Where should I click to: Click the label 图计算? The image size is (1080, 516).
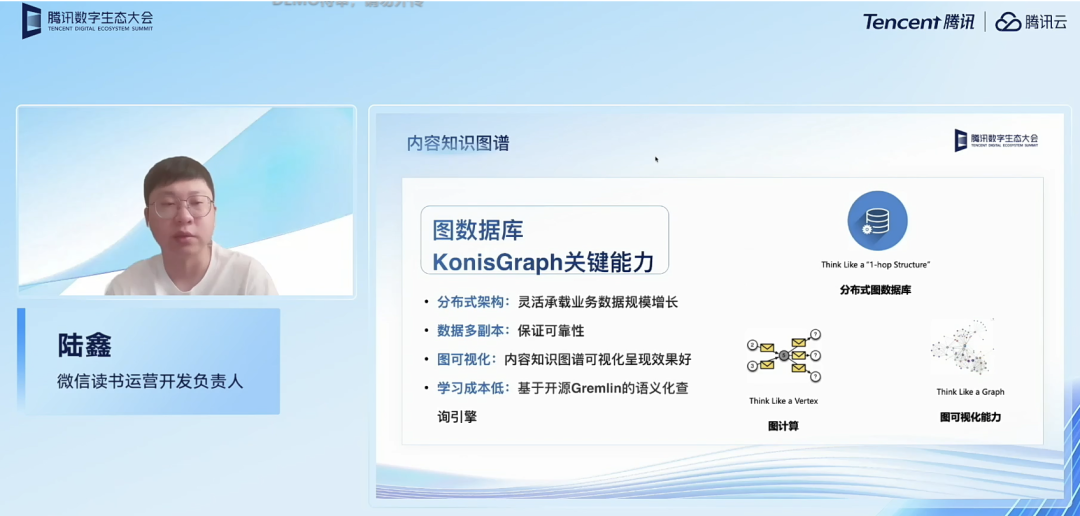[x=784, y=426]
